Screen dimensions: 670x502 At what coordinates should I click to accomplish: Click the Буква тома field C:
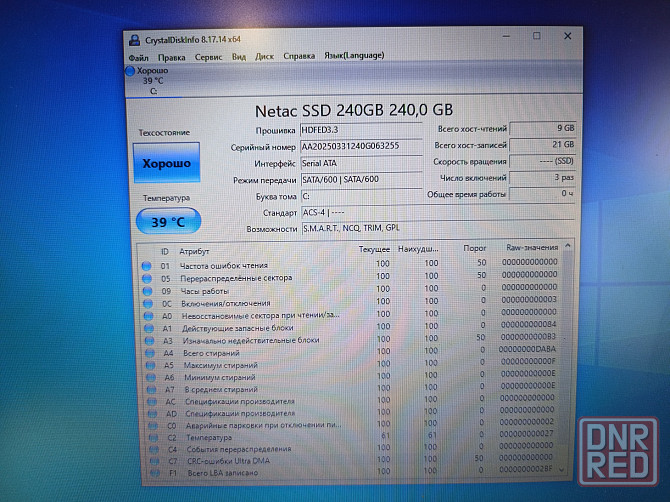tap(361, 196)
